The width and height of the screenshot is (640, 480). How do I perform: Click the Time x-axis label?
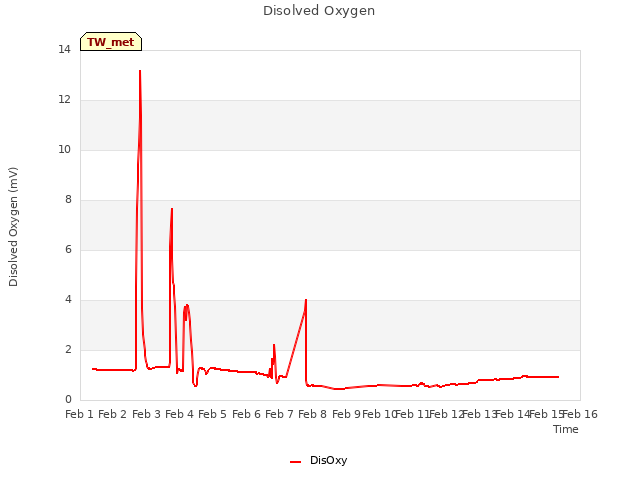[x=566, y=429]
